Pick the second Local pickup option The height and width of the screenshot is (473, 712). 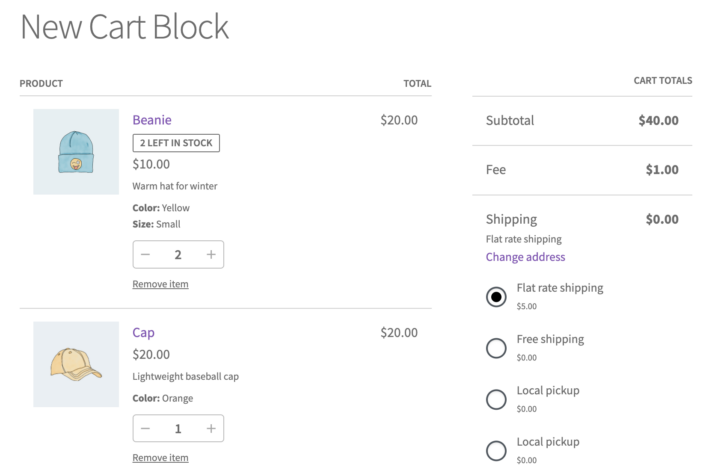click(496, 450)
